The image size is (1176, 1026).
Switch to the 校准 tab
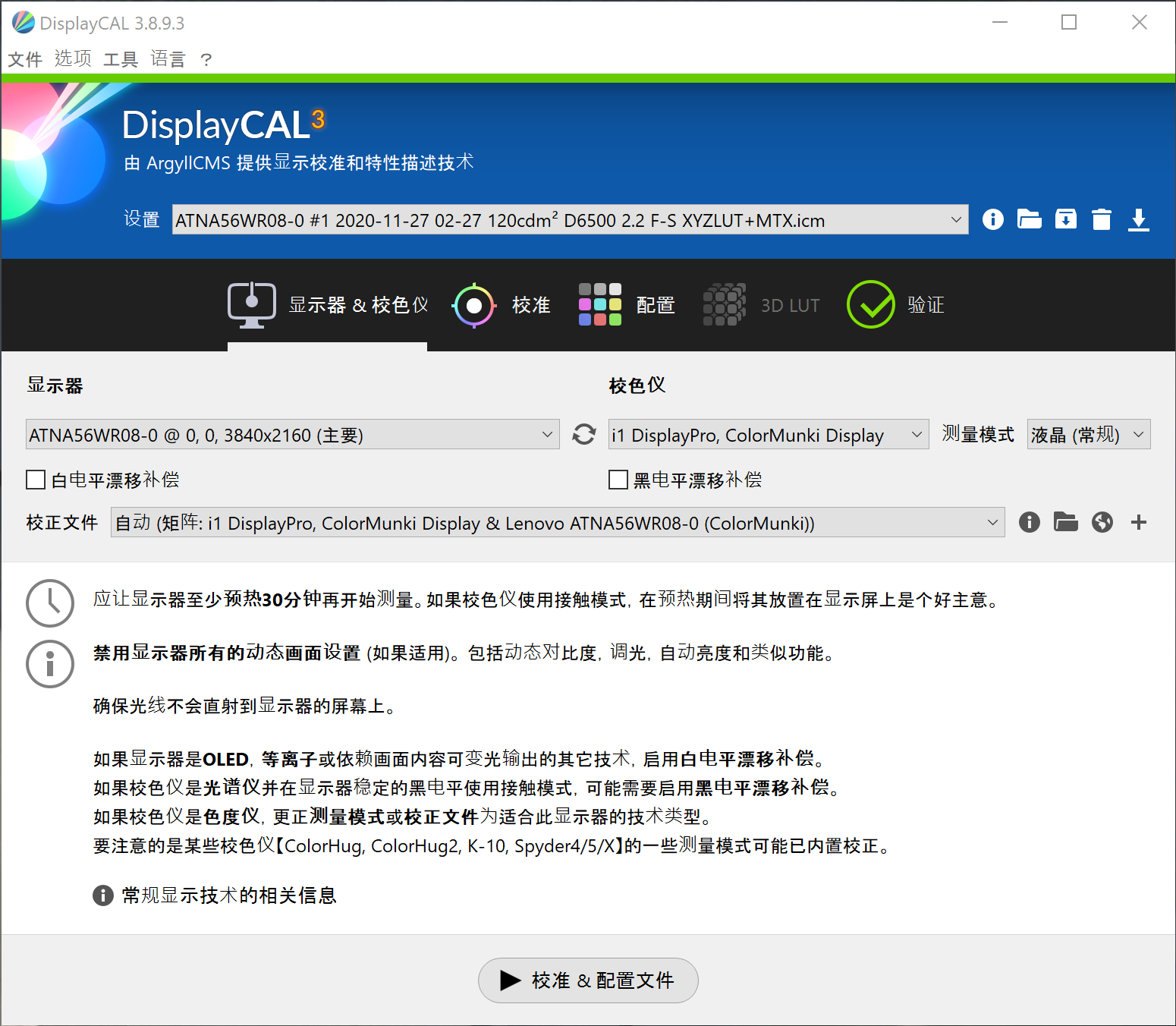(502, 305)
